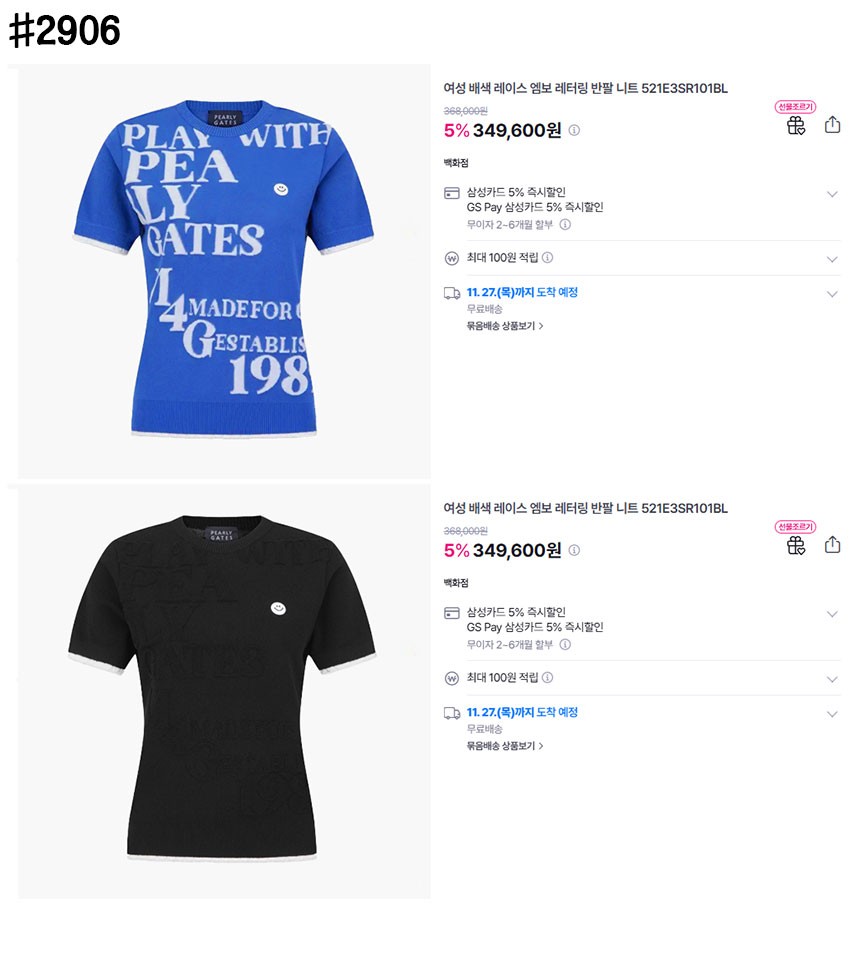Click the info icon beside the black knit's 최대 100원 적립
The height and width of the screenshot is (954, 860).
coord(547,678)
